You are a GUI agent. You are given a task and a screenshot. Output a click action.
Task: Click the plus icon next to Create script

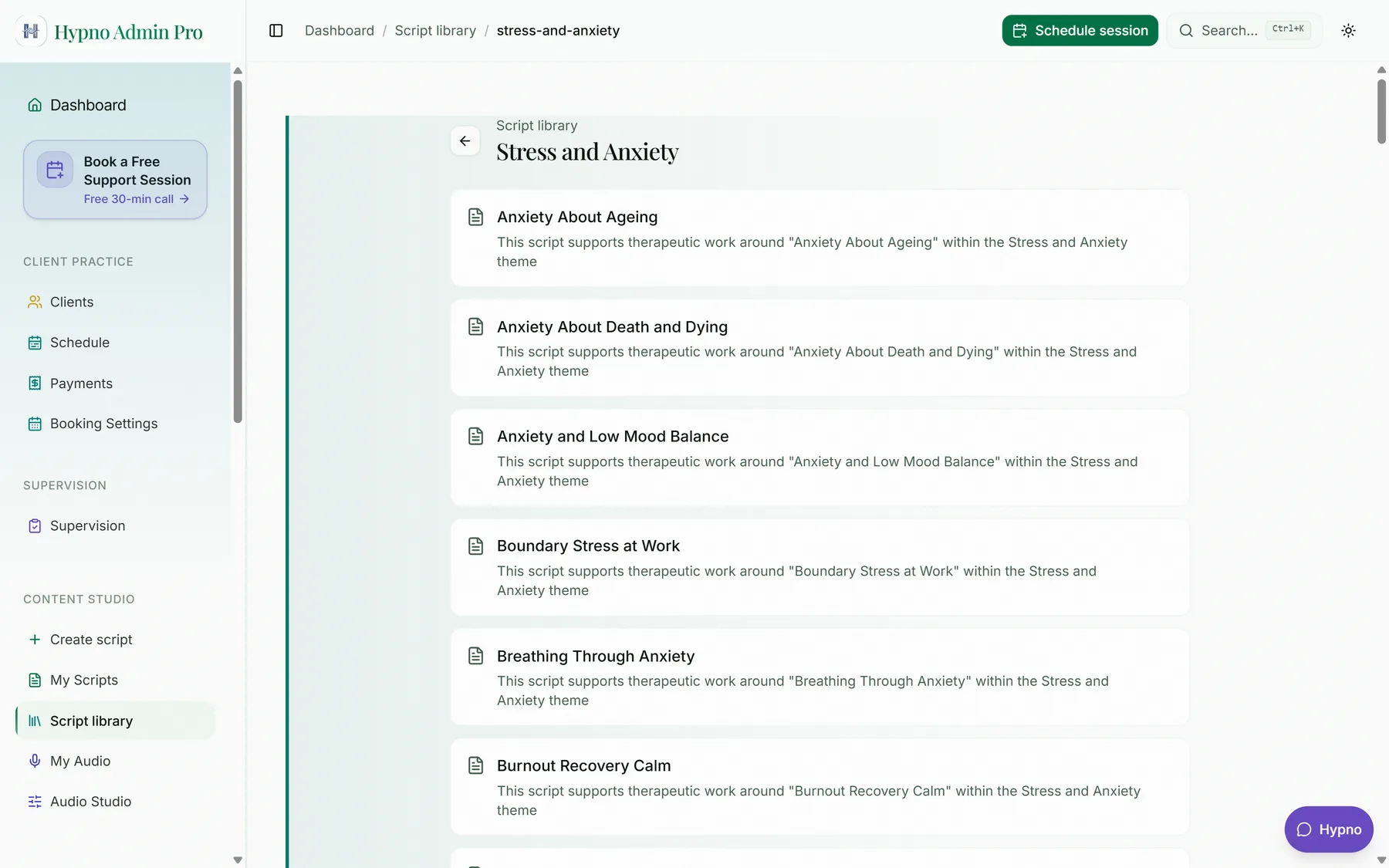pos(35,640)
